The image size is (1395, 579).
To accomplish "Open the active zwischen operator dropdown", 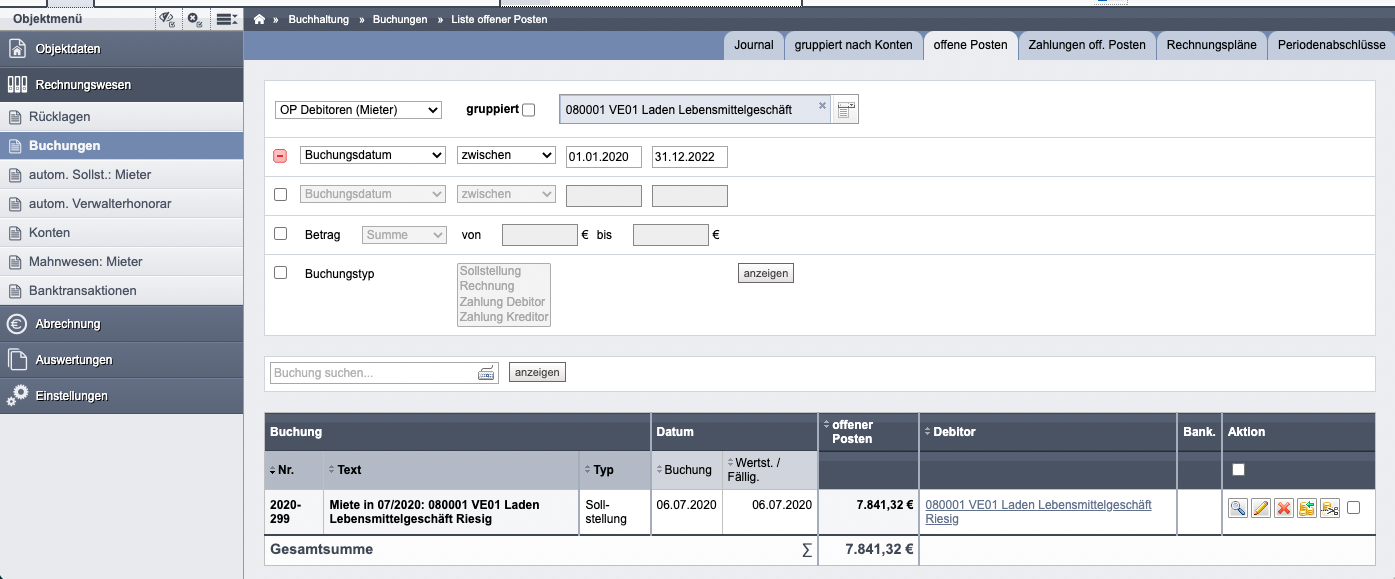I will click(506, 156).
